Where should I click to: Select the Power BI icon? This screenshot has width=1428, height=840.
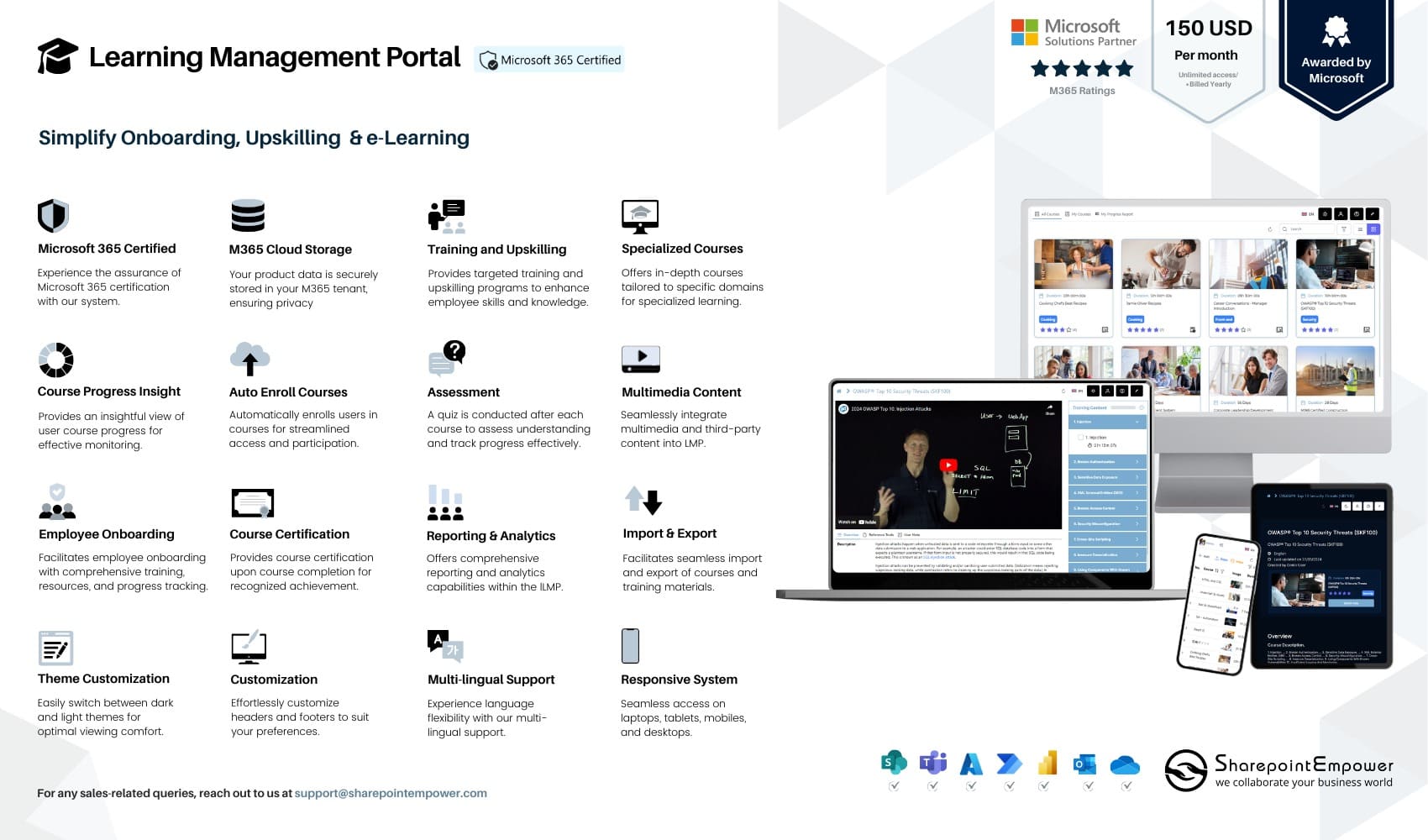point(1047,762)
